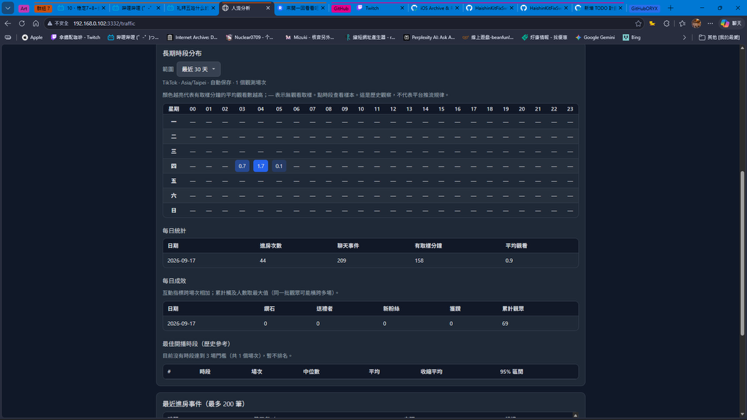Click the leftmost bookmarks bar icon

click(8, 37)
